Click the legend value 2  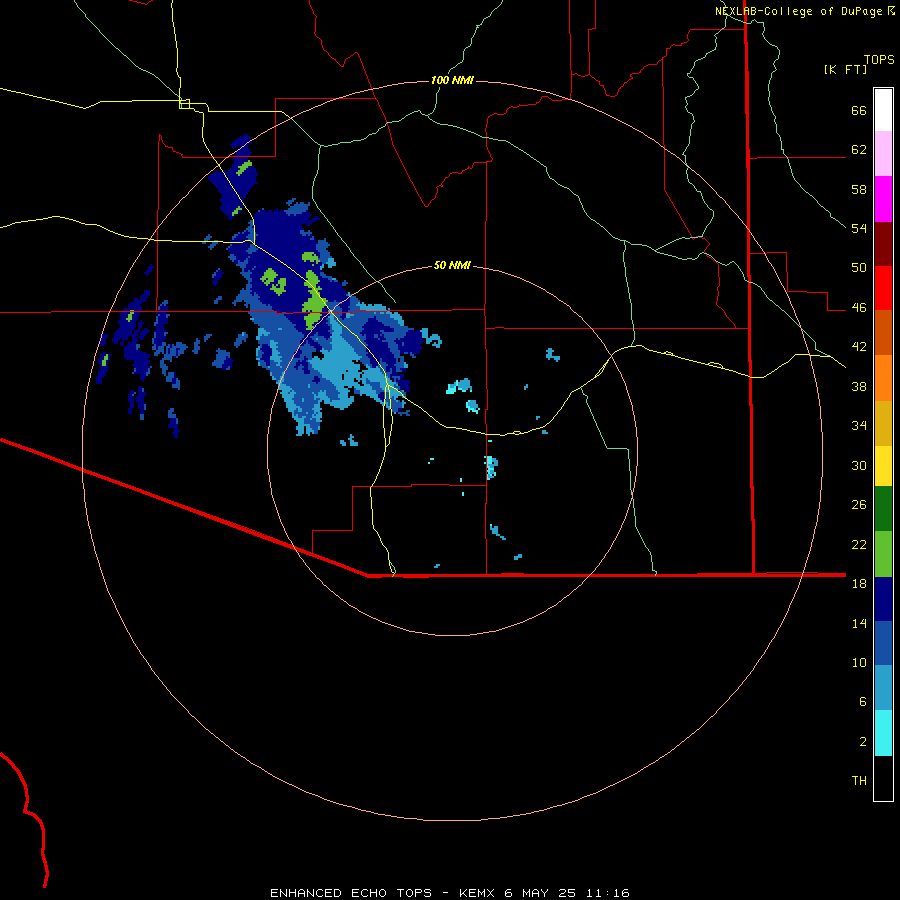pos(863,742)
